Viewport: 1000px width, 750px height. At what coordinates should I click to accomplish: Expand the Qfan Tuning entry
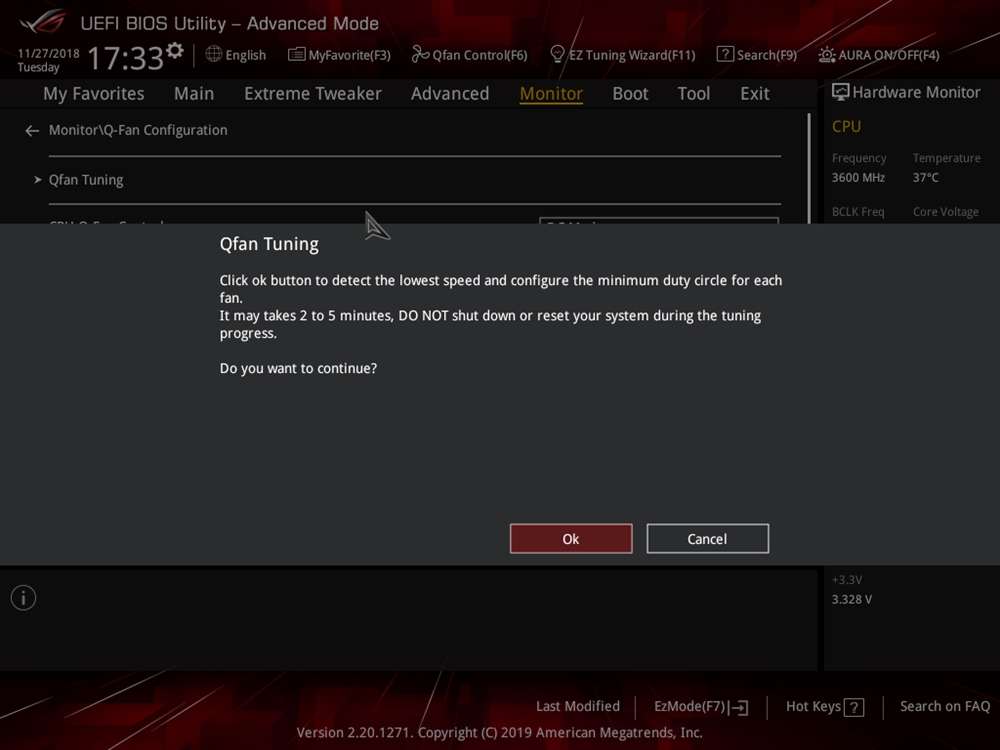pyautogui.click(x=86, y=180)
